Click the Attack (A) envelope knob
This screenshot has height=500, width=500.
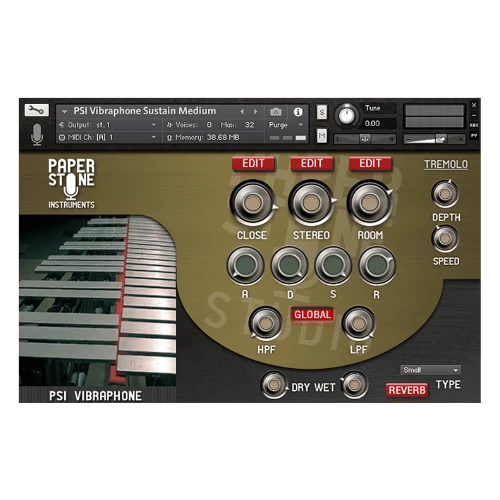click(x=246, y=266)
